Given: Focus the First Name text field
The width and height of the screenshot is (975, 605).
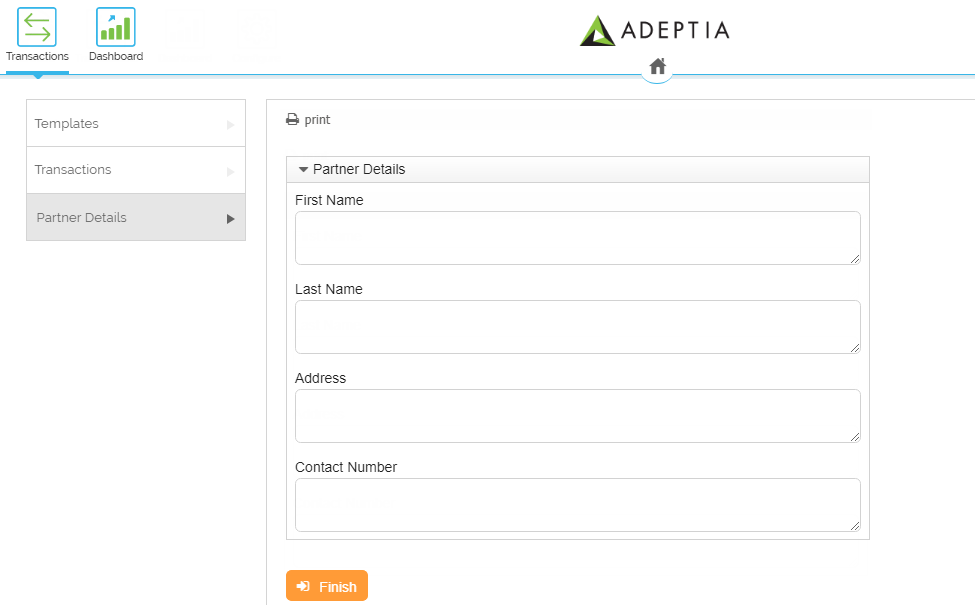Looking at the screenshot, I should pyautogui.click(x=577, y=238).
